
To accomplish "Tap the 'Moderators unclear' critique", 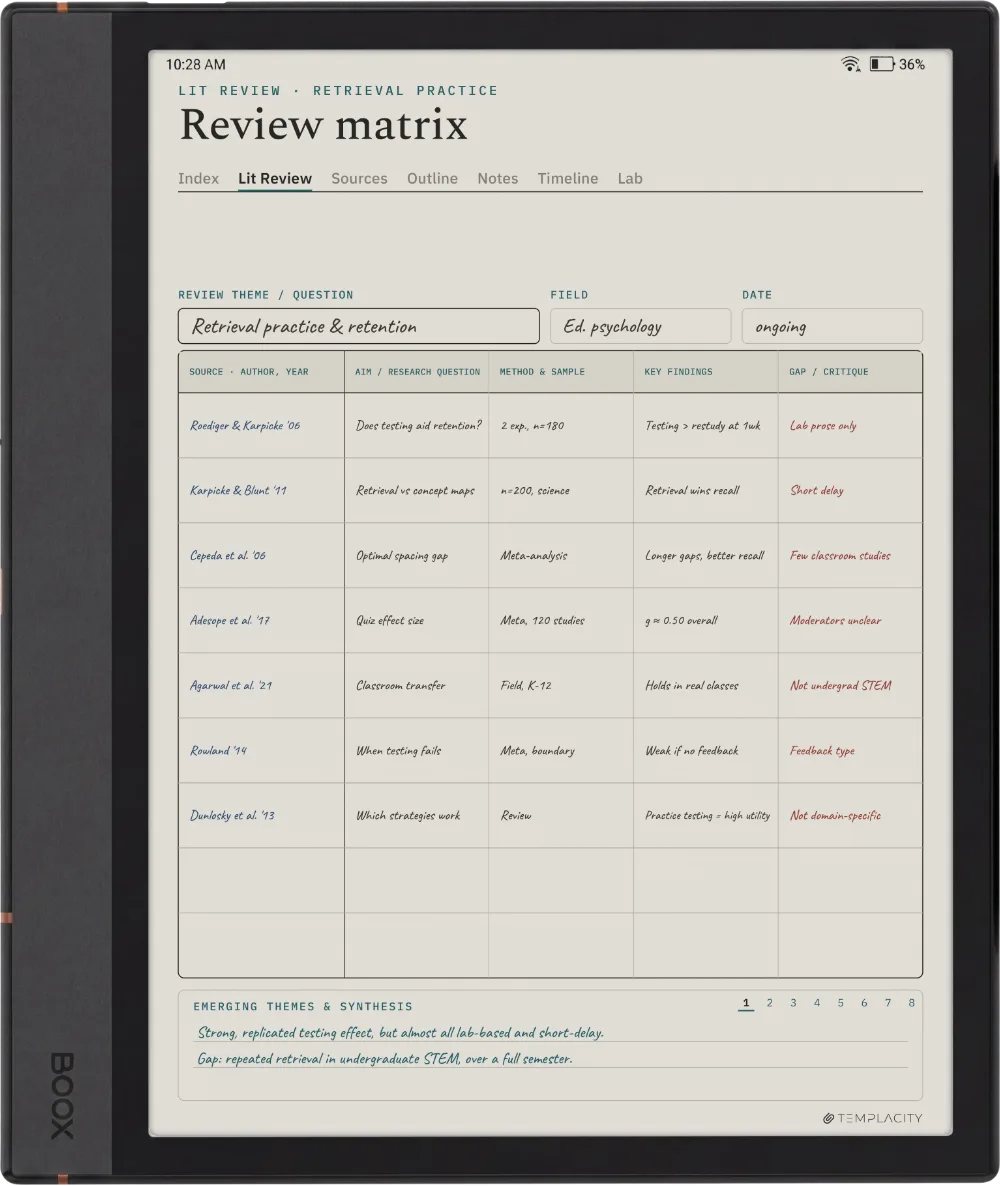I will 850,620.
